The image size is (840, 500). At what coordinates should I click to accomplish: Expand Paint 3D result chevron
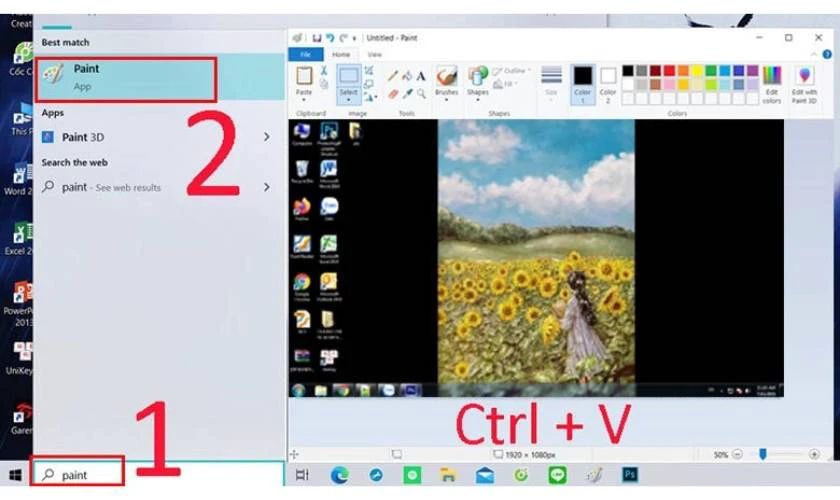click(266, 137)
